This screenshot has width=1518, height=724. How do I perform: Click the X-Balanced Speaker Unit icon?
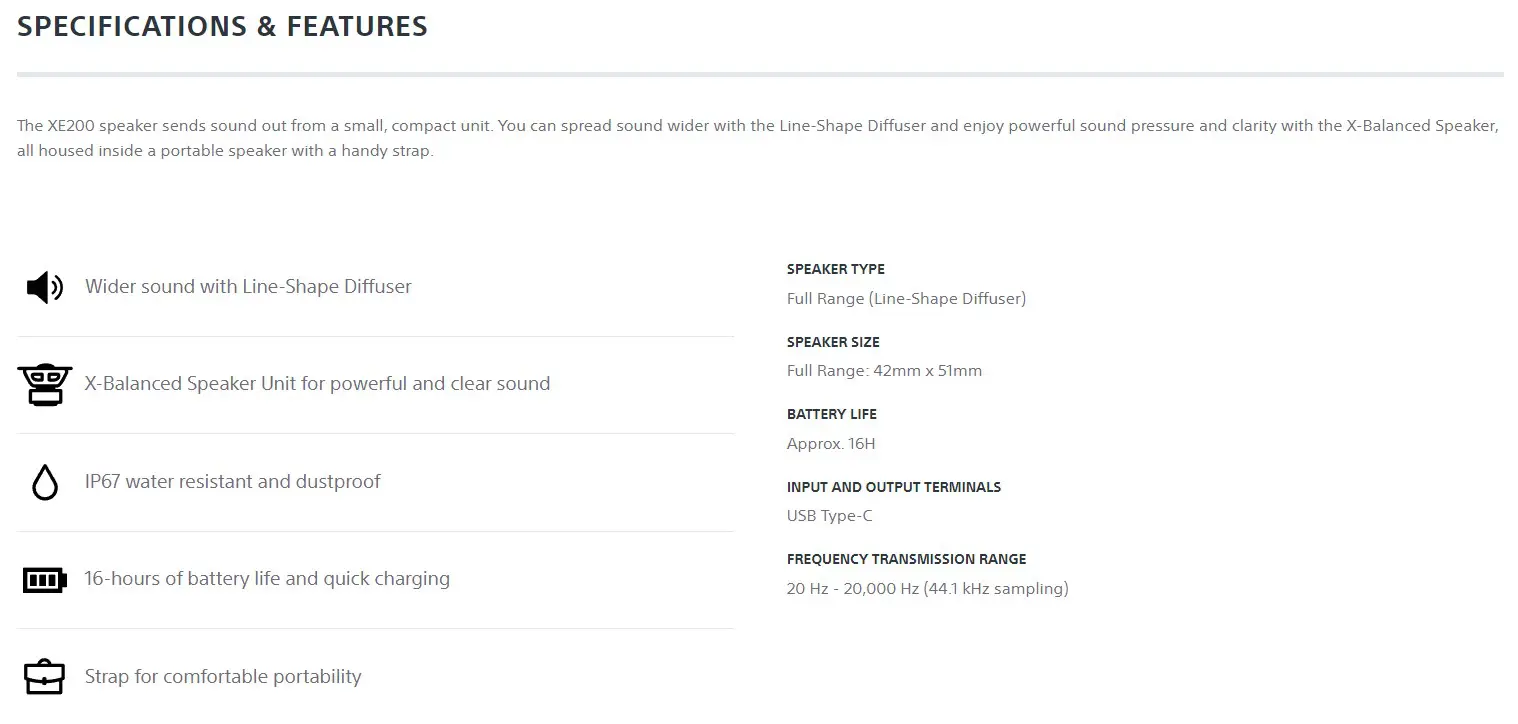pos(44,385)
